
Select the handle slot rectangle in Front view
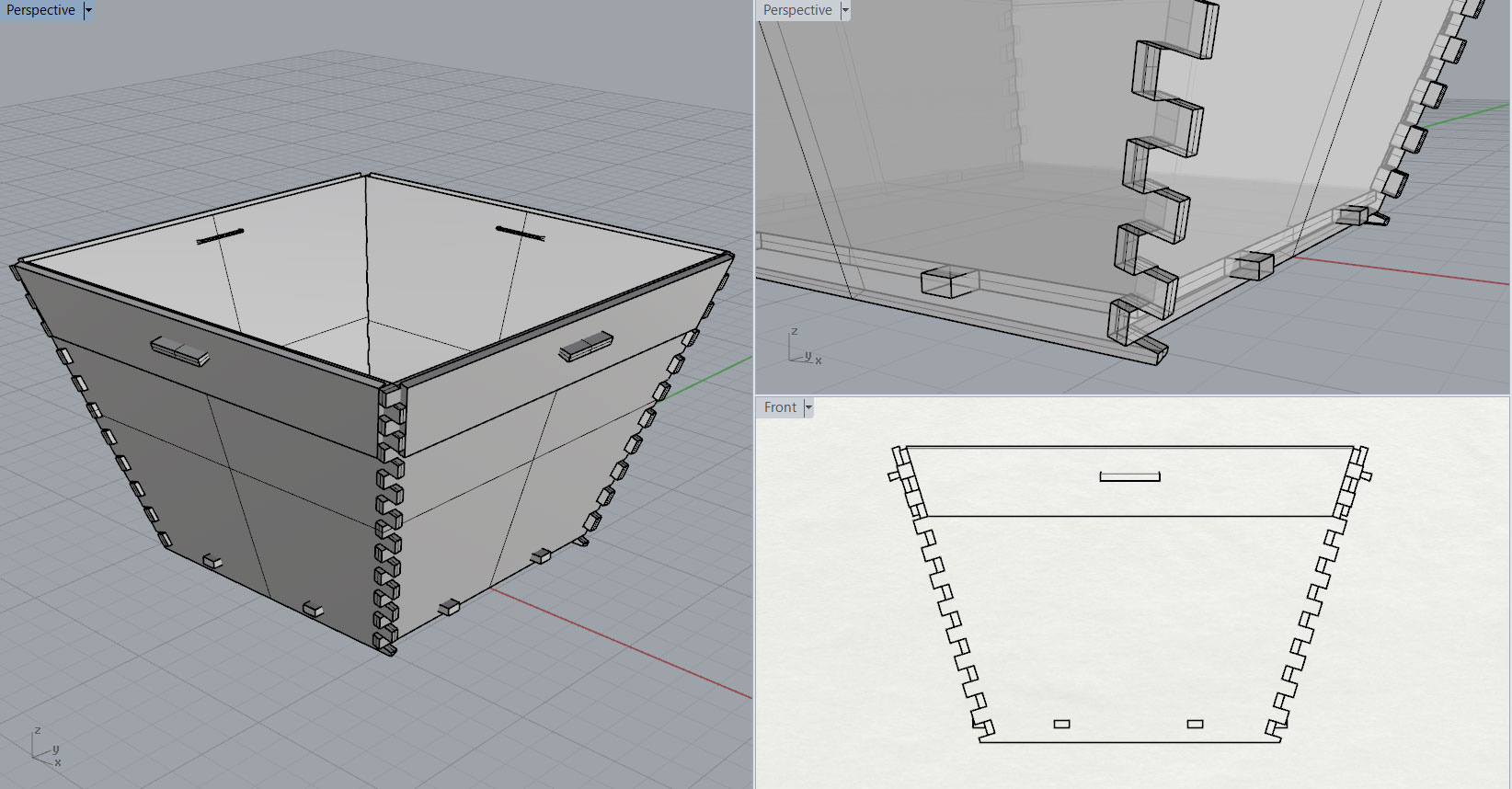1129,476
